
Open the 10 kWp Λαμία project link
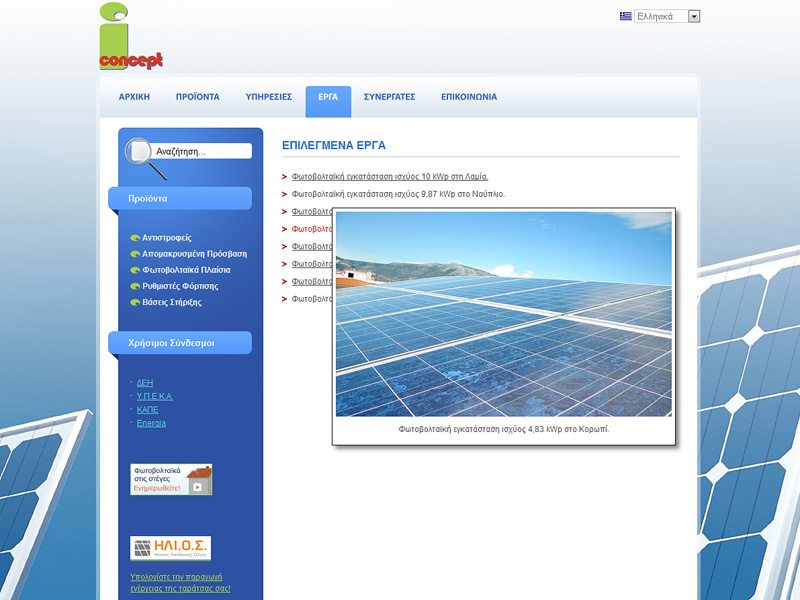point(390,177)
